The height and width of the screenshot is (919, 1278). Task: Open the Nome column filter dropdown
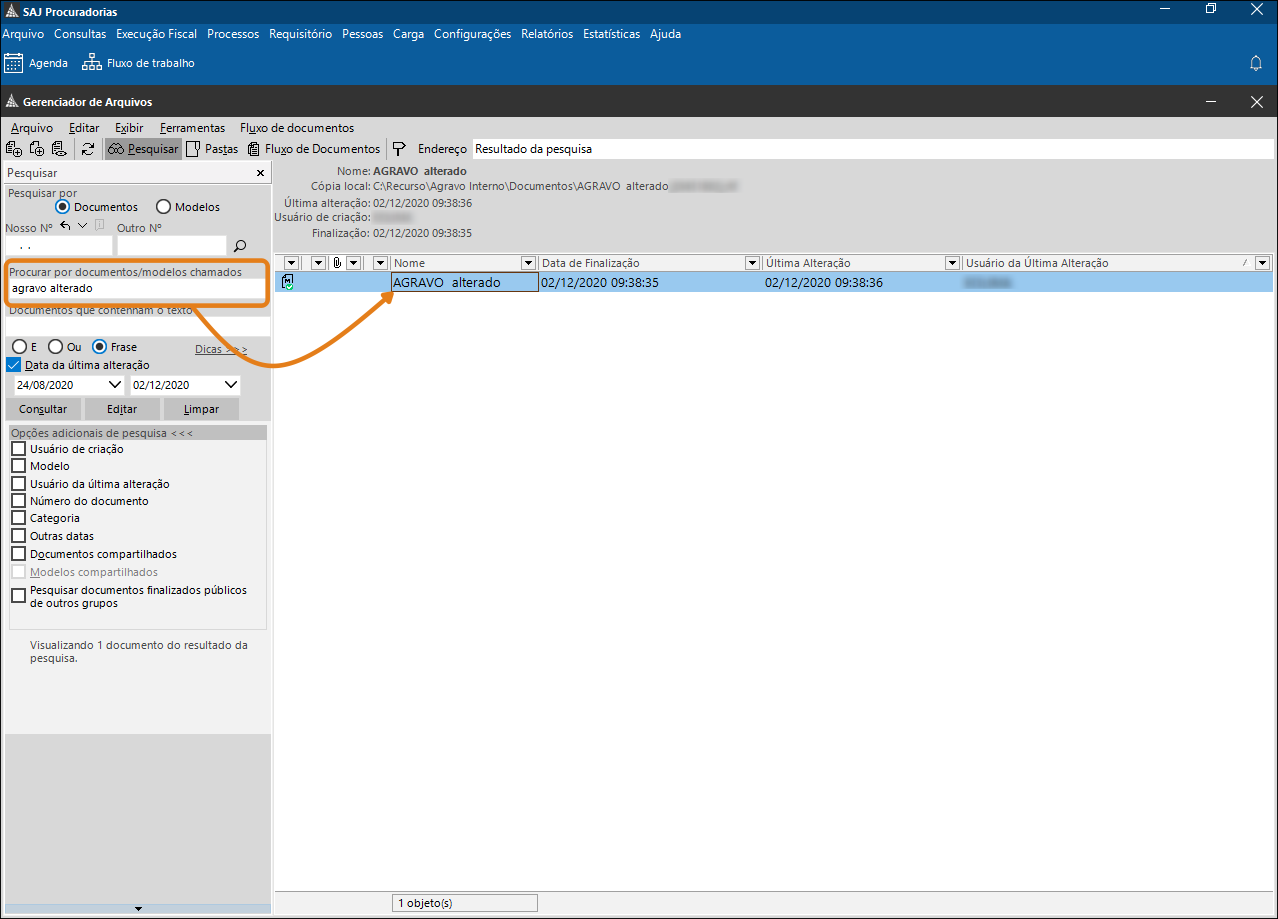coord(528,263)
